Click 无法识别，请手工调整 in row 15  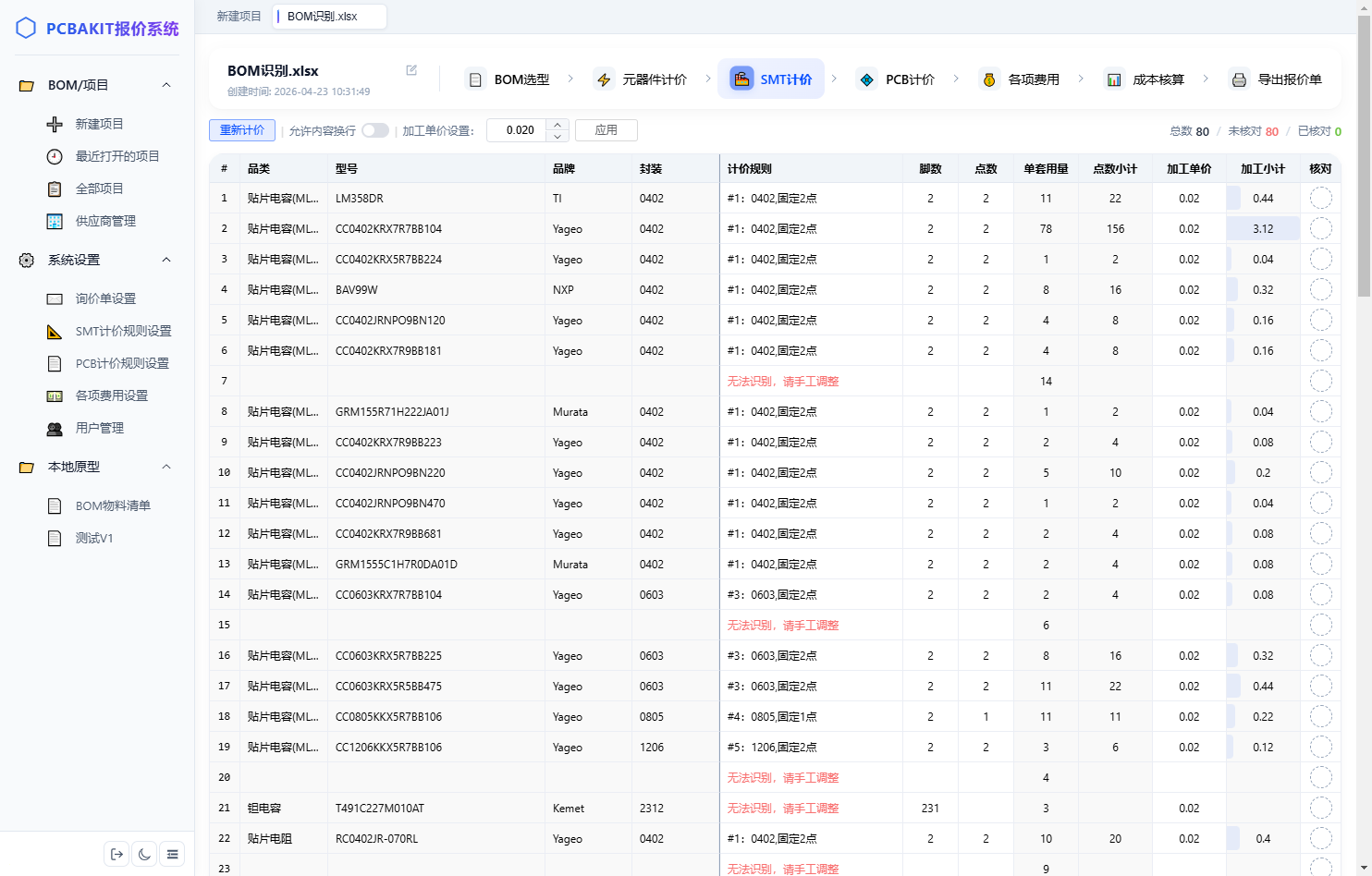783,625
